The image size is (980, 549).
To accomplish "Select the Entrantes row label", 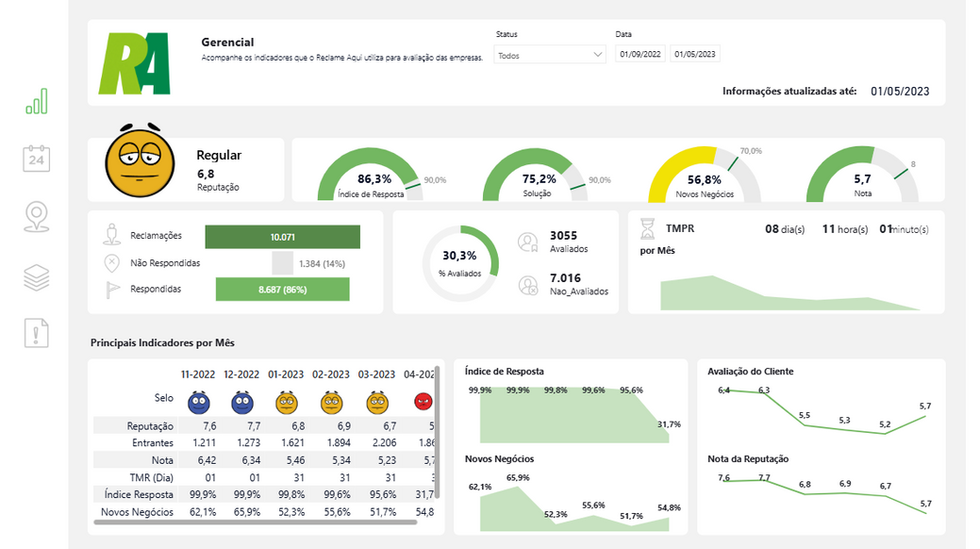I will (152, 443).
